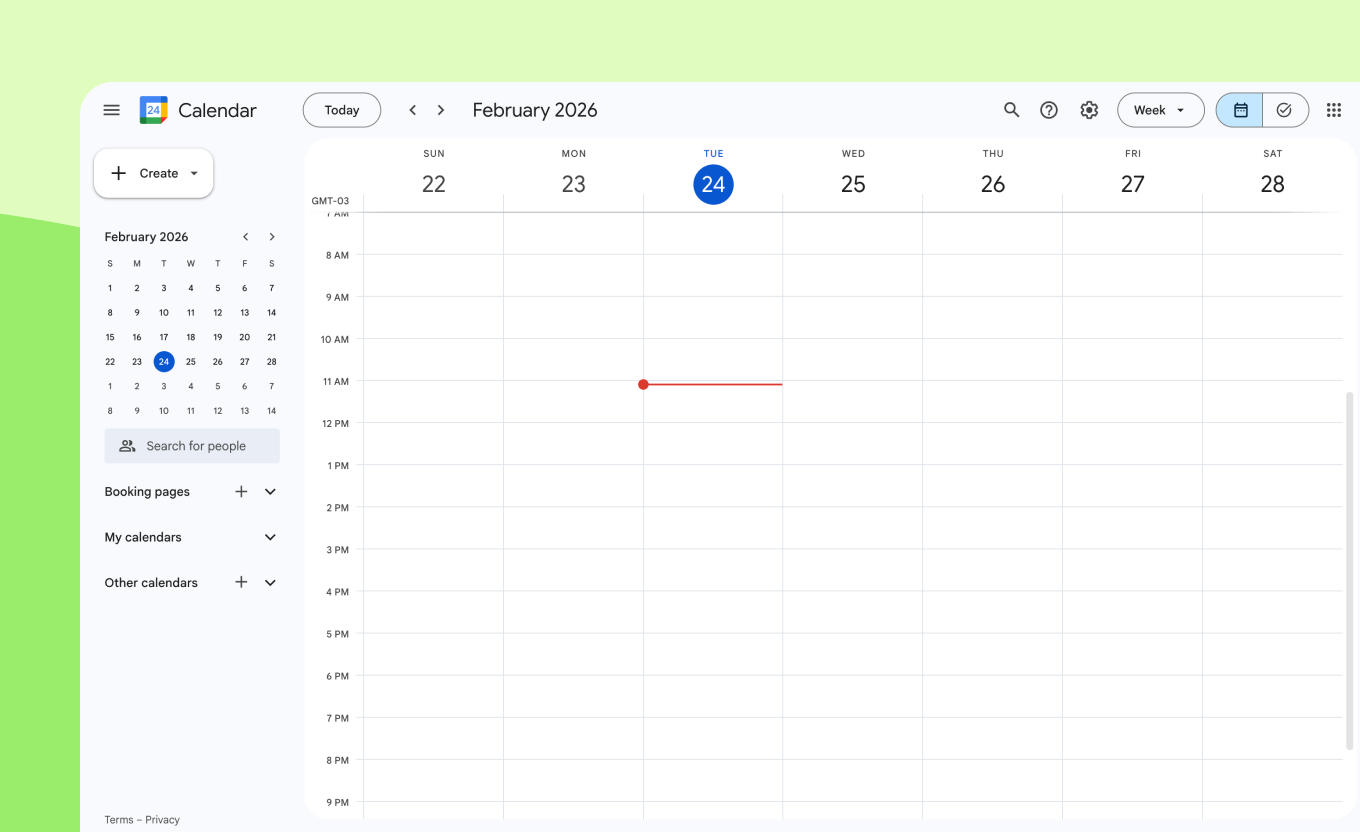Switch to Calendar view toggle

[x=1240, y=110]
